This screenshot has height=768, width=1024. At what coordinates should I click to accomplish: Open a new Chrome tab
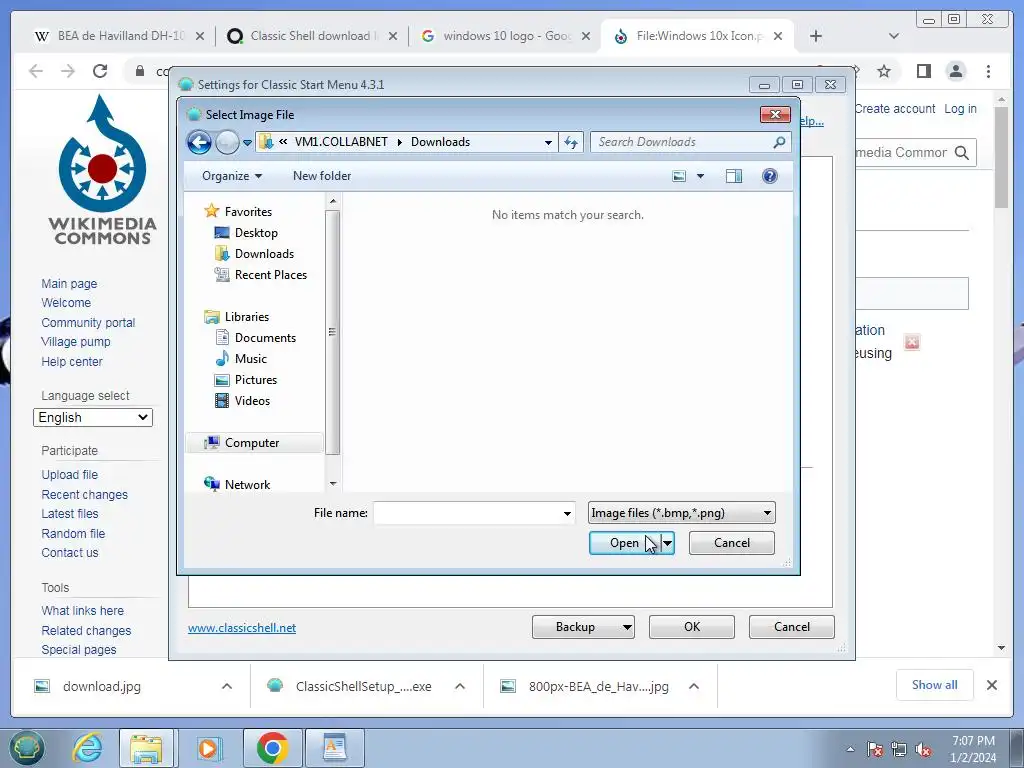(x=816, y=37)
